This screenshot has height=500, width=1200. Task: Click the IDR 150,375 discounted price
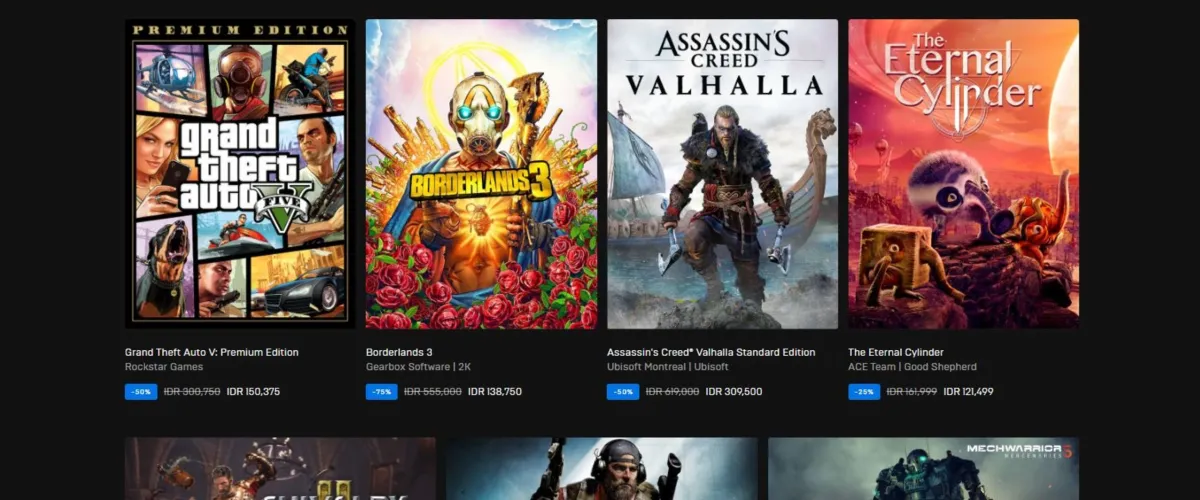pyautogui.click(x=254, y=392)
